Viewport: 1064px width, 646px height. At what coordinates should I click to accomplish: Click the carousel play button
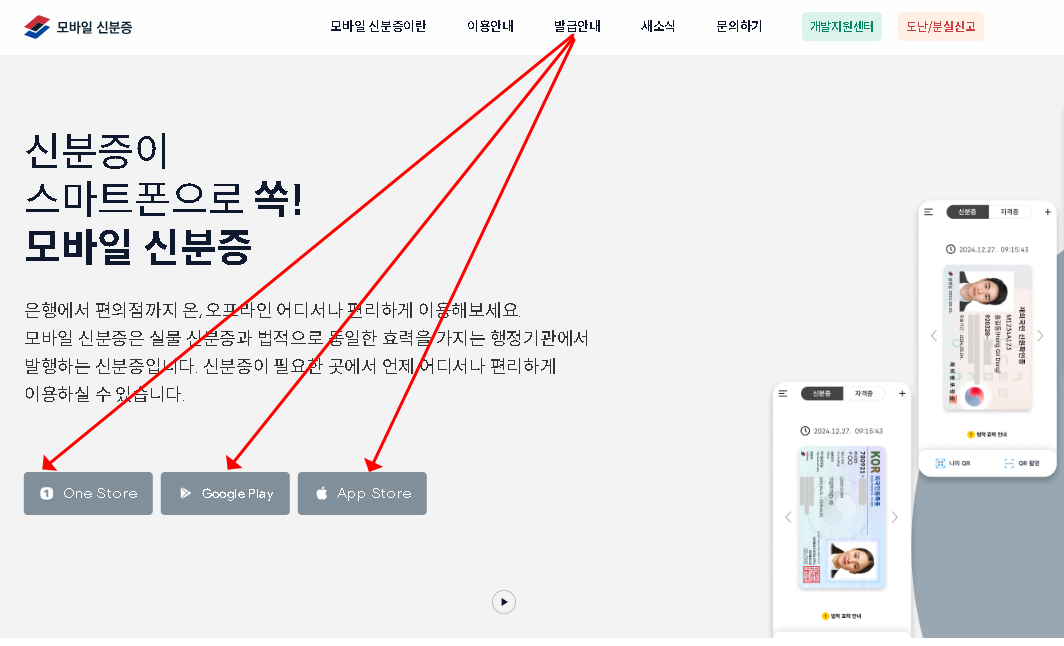(x=504, y=602)
